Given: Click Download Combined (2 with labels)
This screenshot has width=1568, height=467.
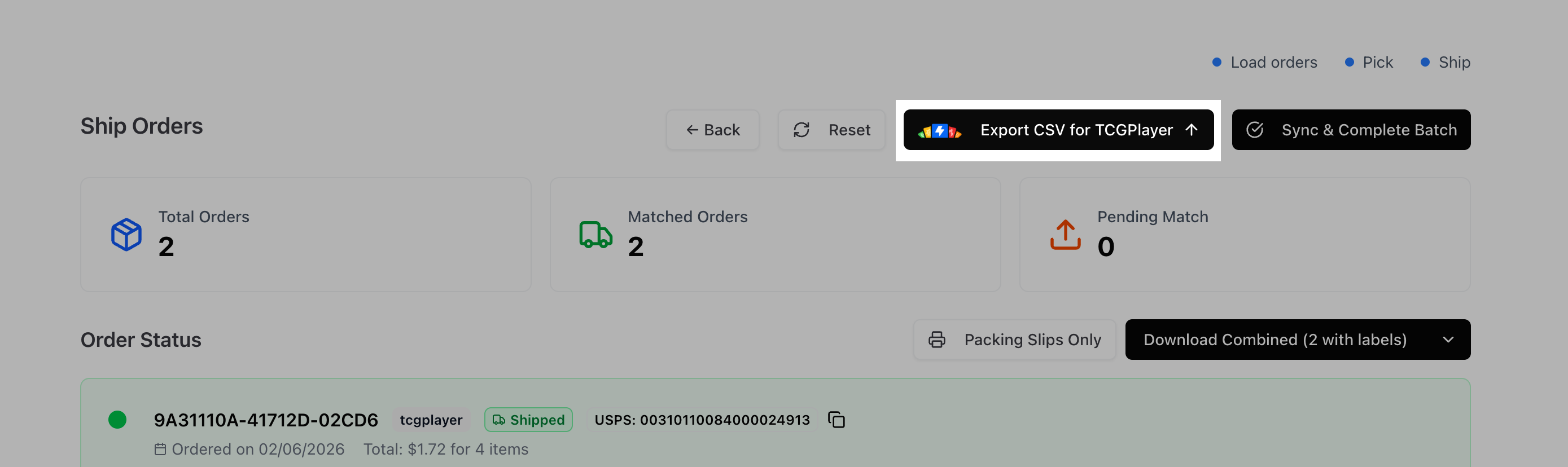Looking at the screenshot, I should coord(1274,340).
